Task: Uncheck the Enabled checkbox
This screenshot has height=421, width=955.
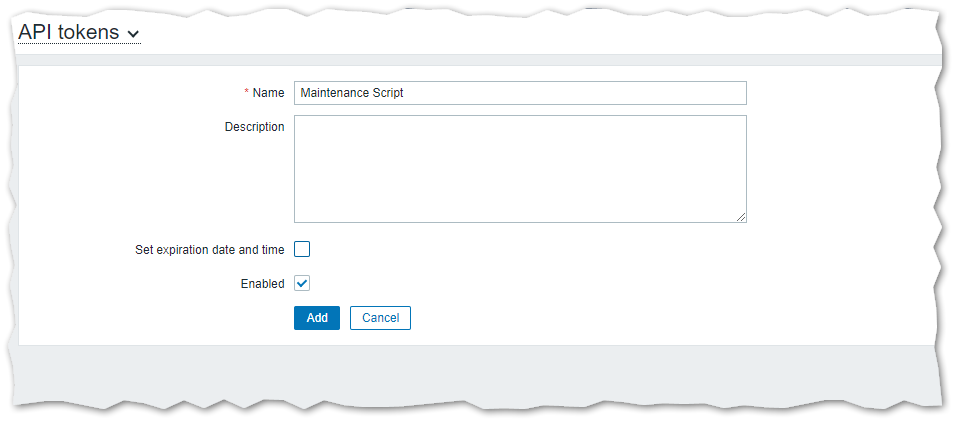Action: tap(302, 283)
